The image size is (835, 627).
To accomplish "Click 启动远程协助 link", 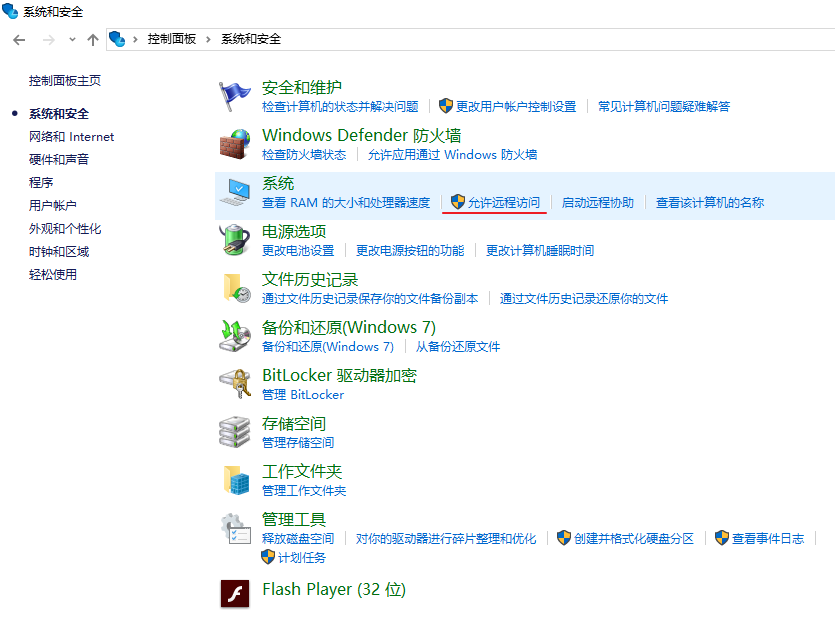I will 597,202.
